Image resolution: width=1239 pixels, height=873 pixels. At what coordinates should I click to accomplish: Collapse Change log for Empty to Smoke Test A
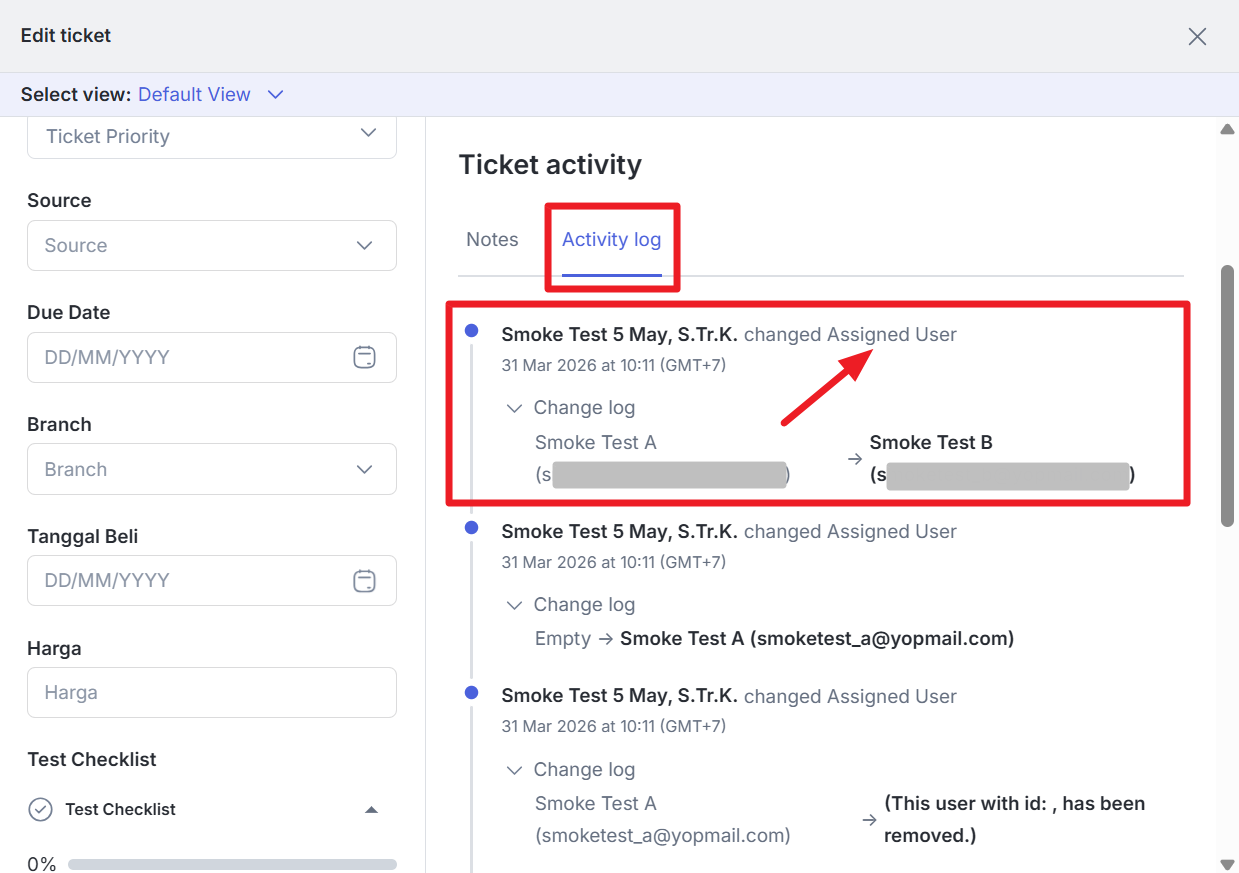pos(515,605)
